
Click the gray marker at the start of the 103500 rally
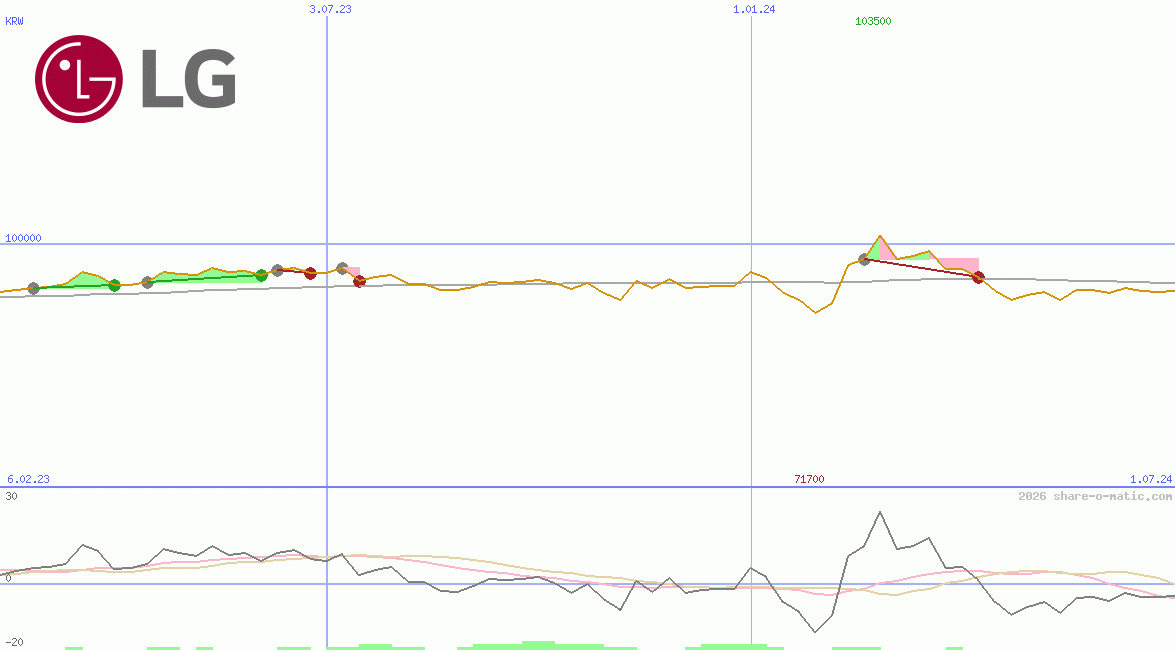864,260
